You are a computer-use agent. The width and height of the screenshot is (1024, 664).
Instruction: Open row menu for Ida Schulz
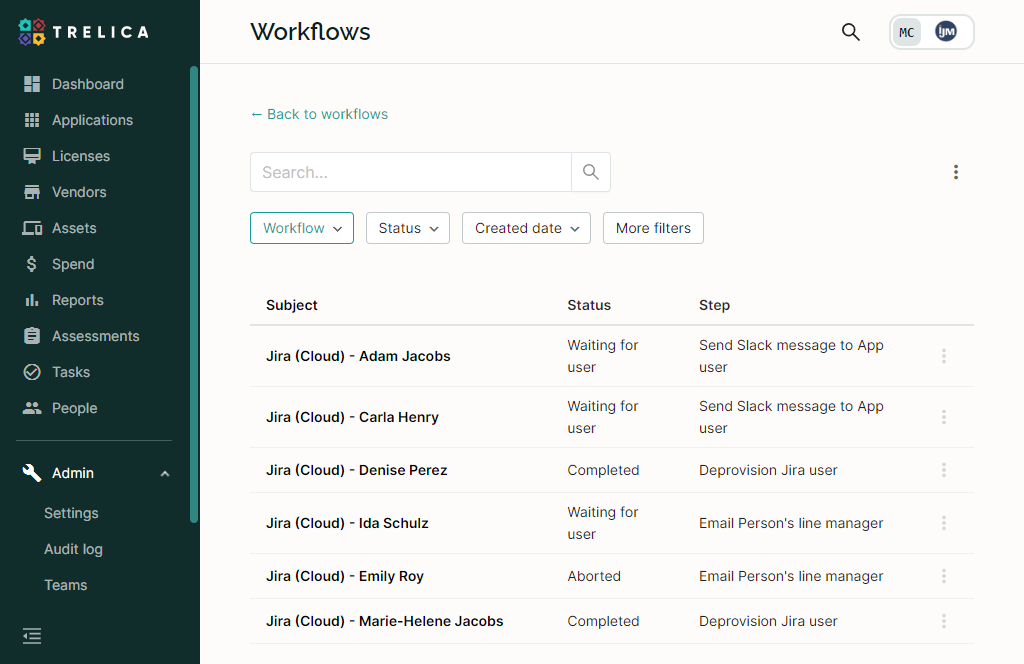pos(944,523)
